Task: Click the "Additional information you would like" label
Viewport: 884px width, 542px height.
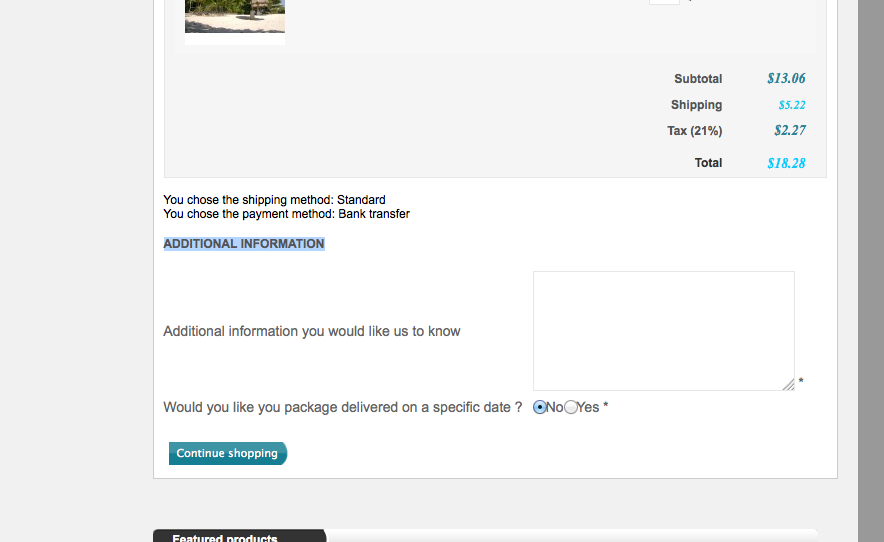Action: tap(311, 331)
